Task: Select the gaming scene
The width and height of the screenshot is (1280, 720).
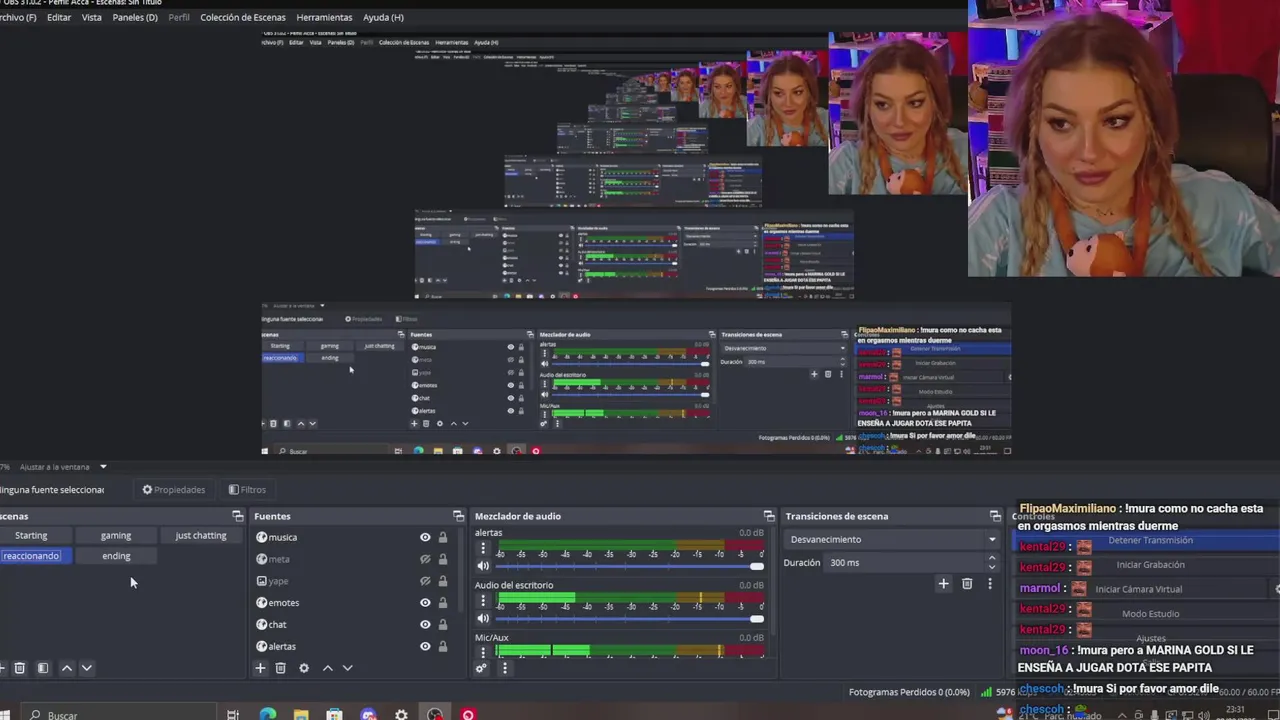Action: click(x=116, y=535)
